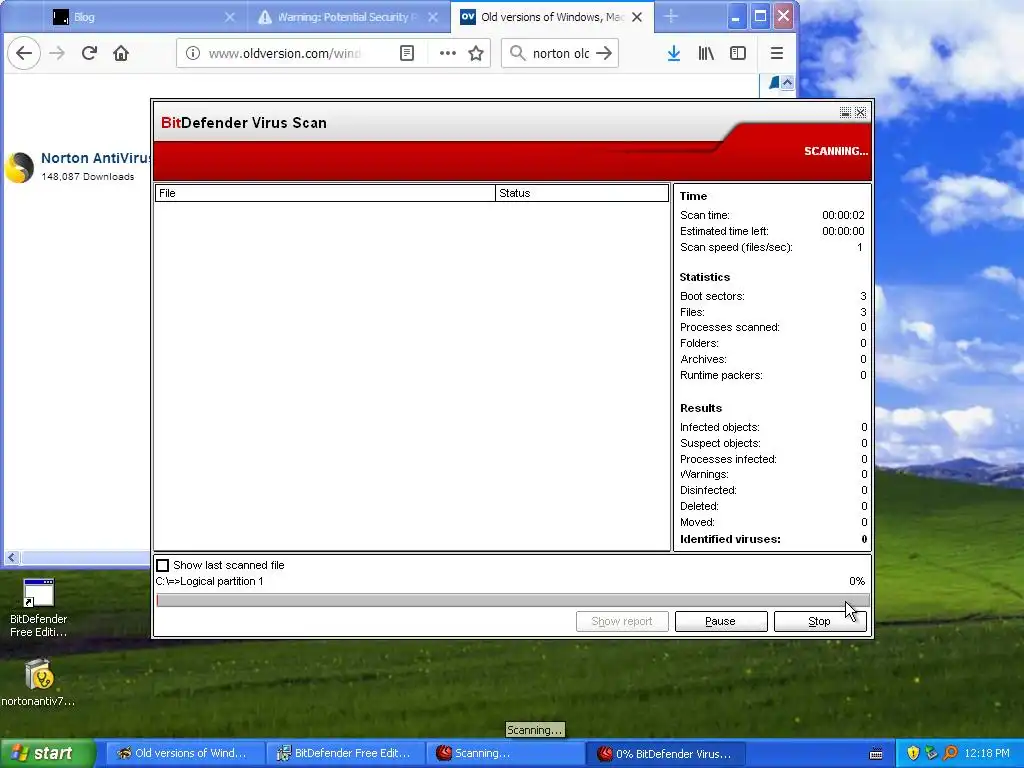Bookmark this page with star icon
This screenshot has height=768, width=1024.
tap(476, 54)
